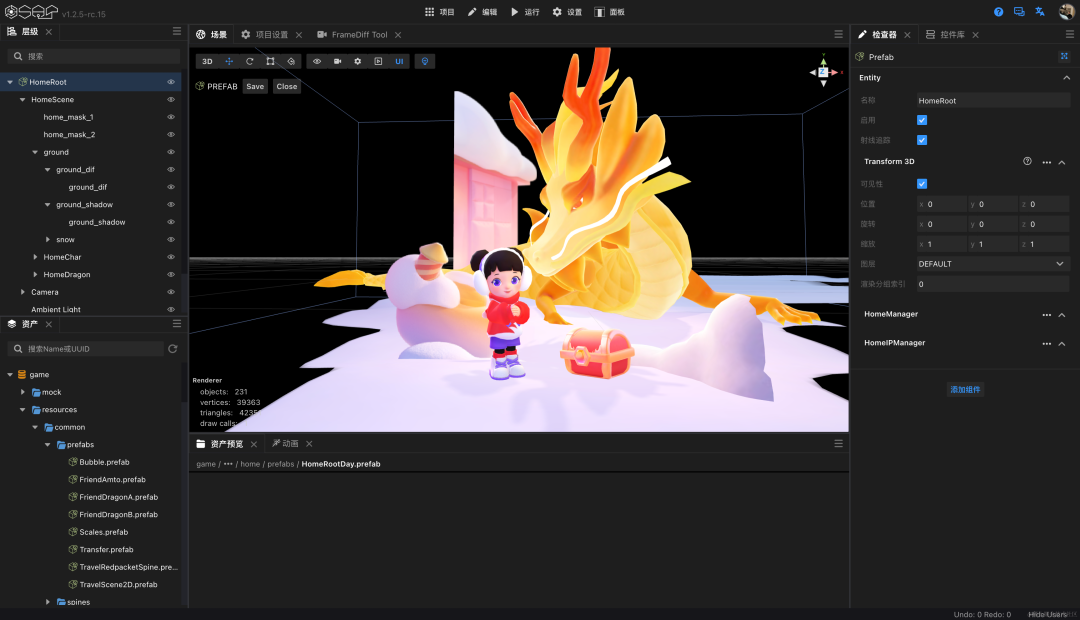Expand the snow tree node
This screenshot has width=1080, height=620.
(48, 240)
